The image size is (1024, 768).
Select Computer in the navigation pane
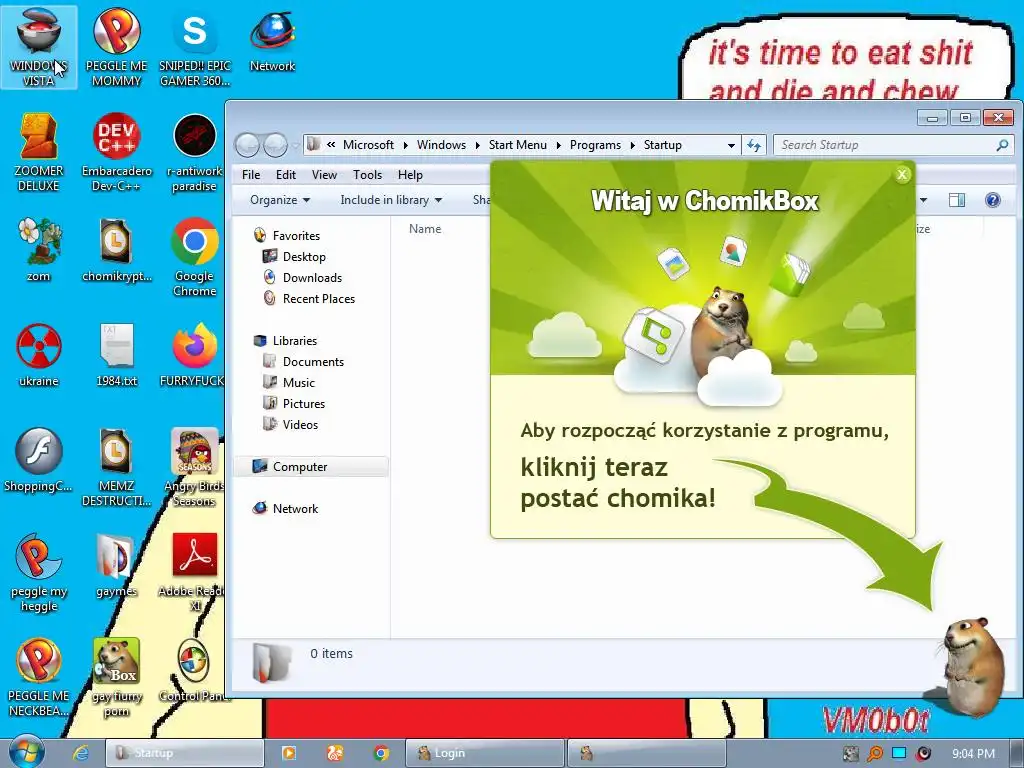pyautogui.click(x=311, y=466)
